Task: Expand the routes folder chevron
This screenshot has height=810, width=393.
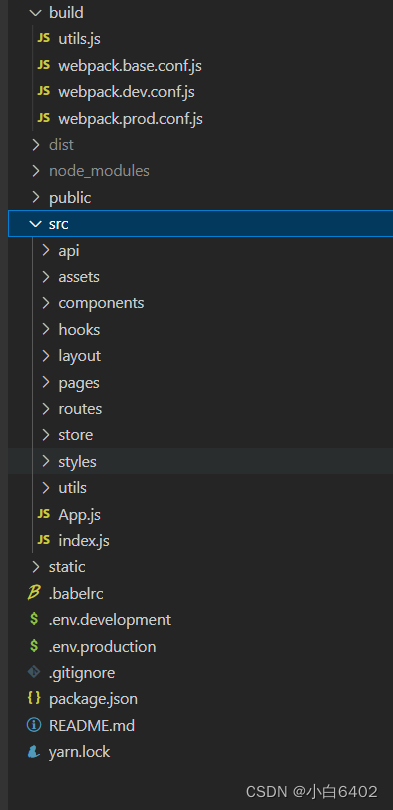Action: point(46,409)
